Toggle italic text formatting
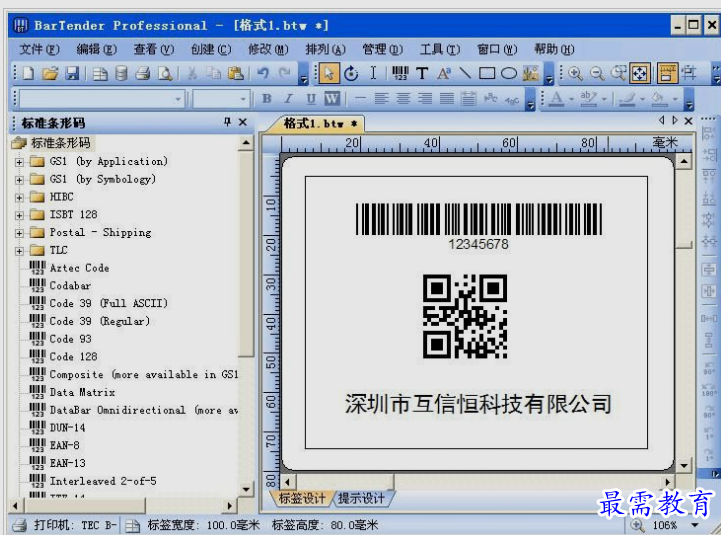This screenshot has width=721, height=535. 289,98
